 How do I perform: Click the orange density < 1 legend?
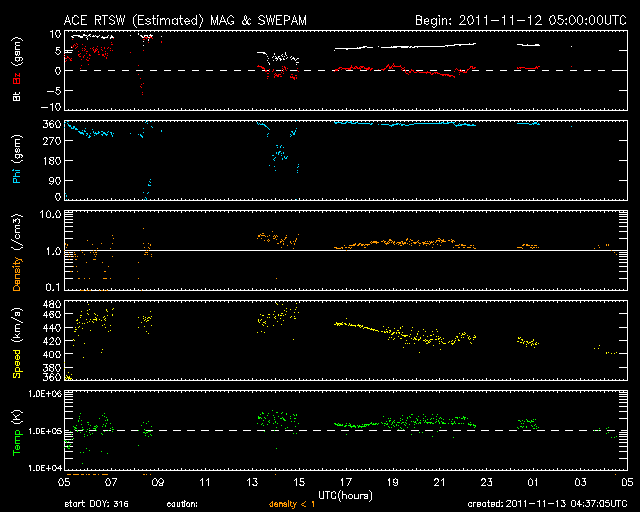tap(294, 505)
